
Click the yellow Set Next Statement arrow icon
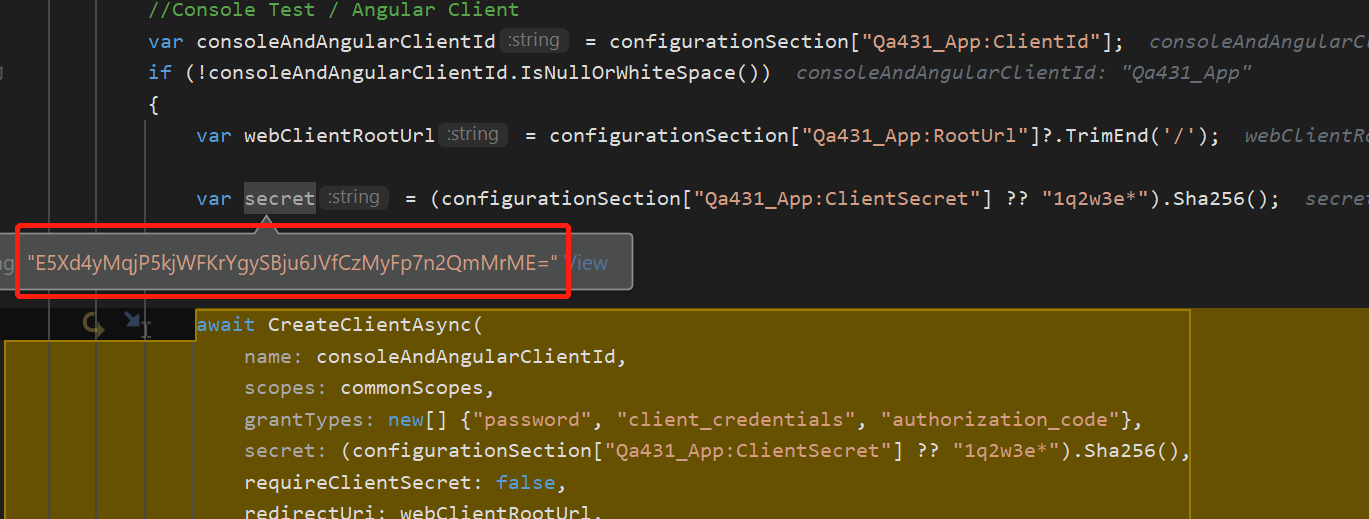click(x=94, y=325)
